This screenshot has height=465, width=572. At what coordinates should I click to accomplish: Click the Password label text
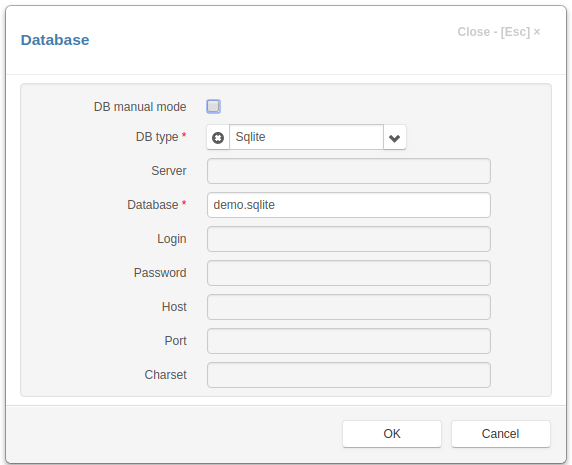[x=160, y=273]
